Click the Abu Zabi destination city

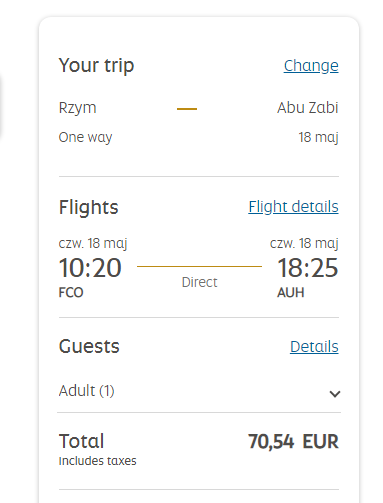tap(308, 108)
